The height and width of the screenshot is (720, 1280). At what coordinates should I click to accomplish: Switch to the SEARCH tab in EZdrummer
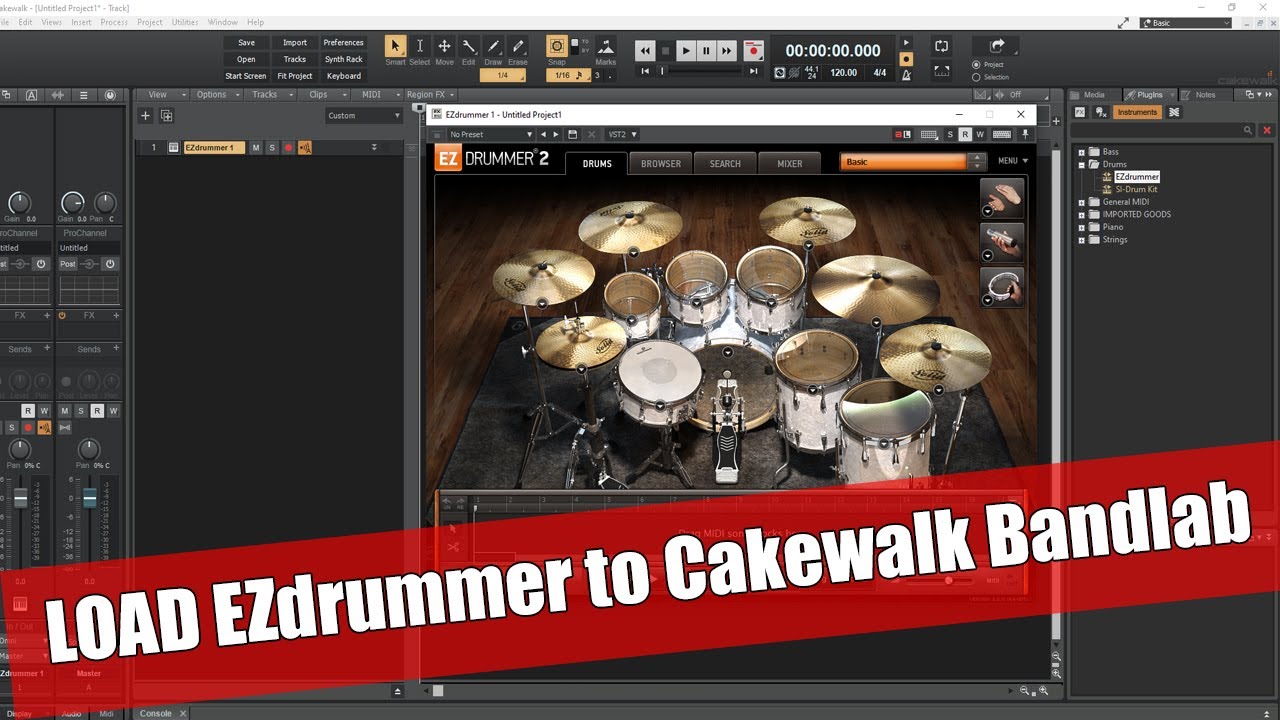coord(725,164)
